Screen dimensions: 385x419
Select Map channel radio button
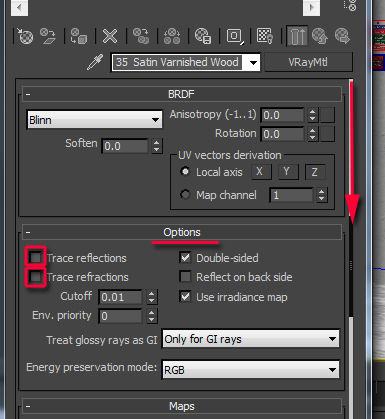[185, 194]
